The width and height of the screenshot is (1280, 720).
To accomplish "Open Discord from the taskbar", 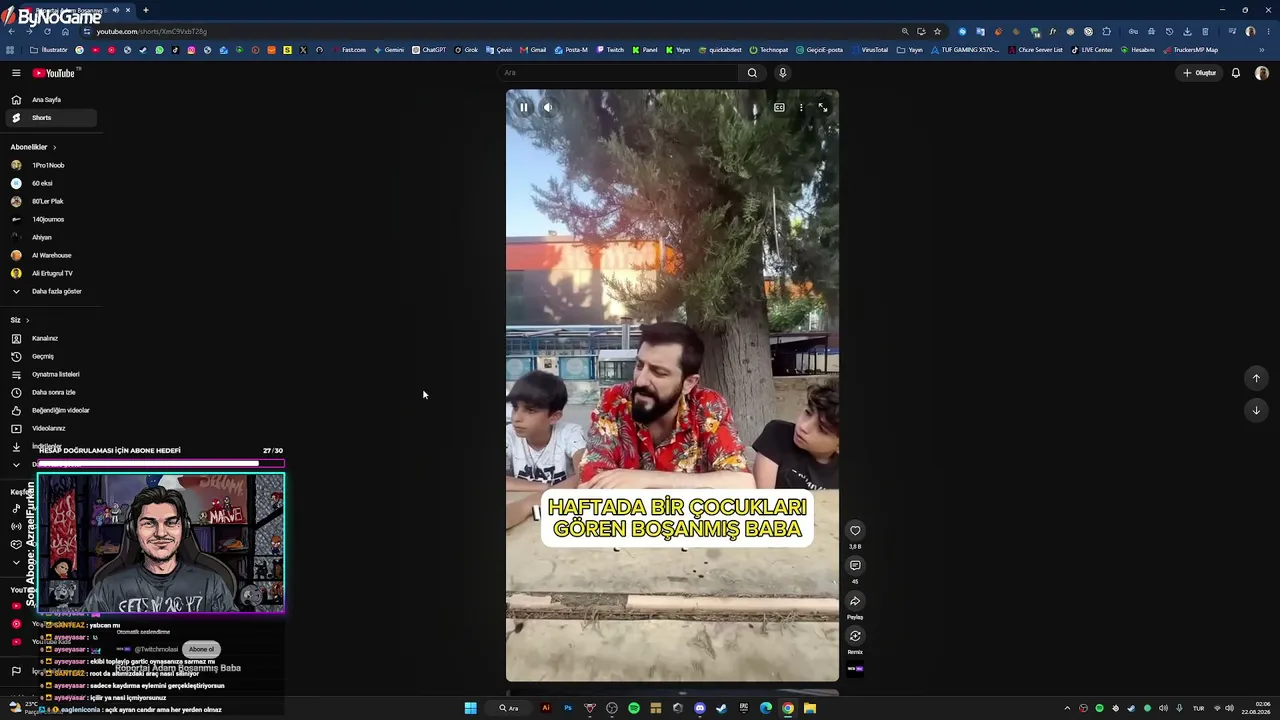I will pos(700,708).
